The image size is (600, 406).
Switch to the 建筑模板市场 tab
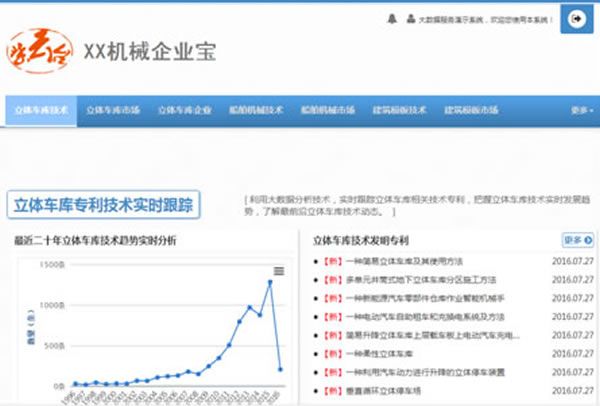coord(471,110)
